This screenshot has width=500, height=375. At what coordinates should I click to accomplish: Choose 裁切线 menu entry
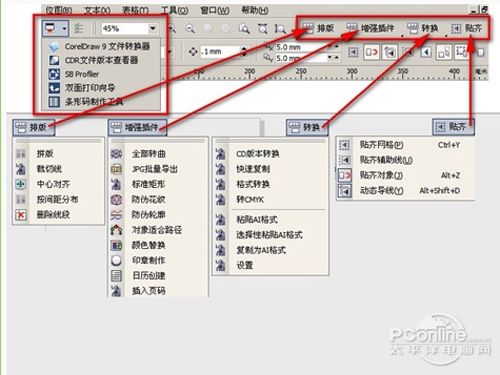pyautogui.click(x=58, y=169)
